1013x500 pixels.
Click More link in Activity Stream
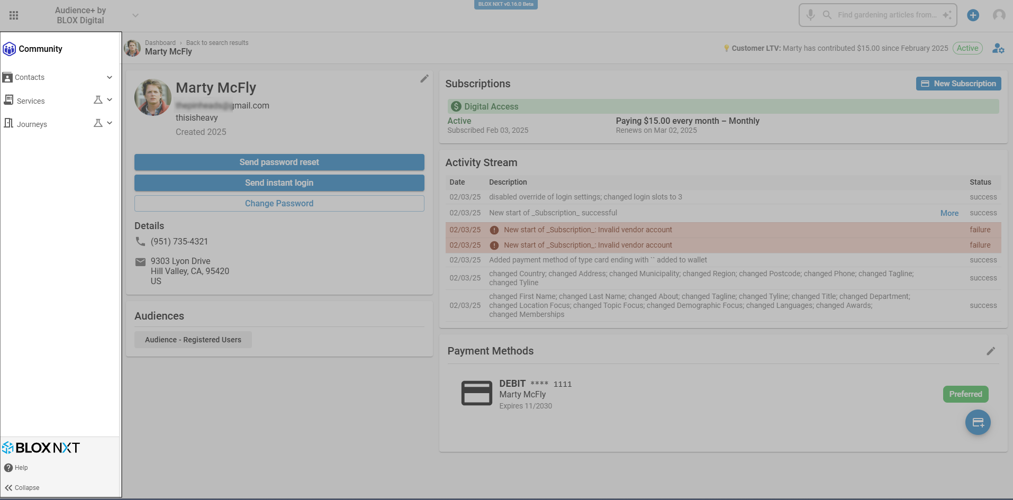pyautogui.click(x=949, y=213)
